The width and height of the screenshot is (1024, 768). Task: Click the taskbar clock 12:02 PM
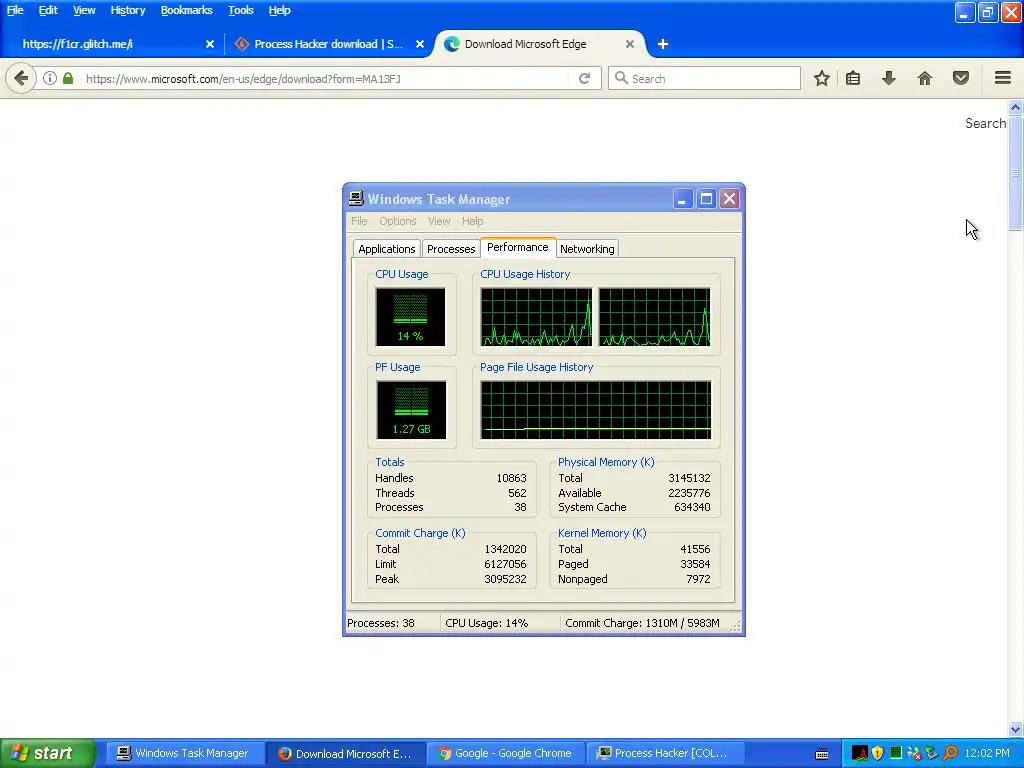point(987,753)
